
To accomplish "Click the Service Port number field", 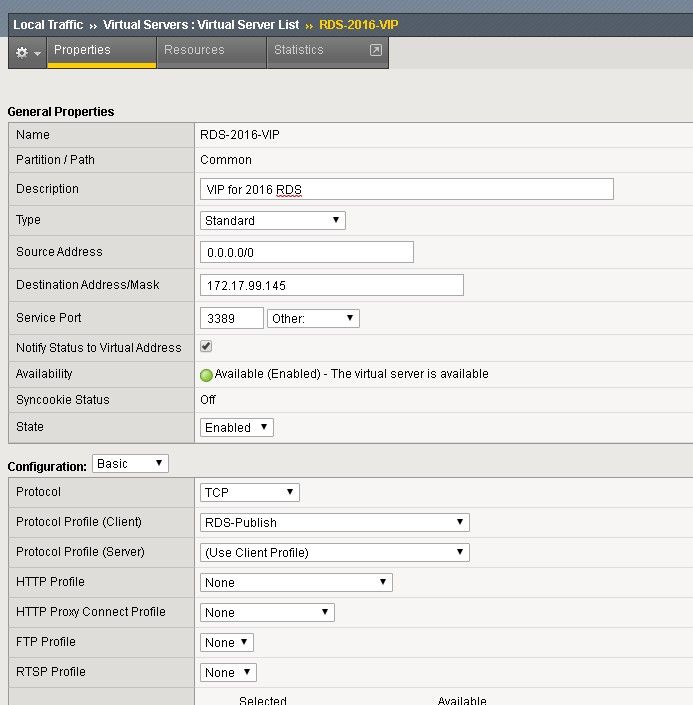I will coord(232,319).
